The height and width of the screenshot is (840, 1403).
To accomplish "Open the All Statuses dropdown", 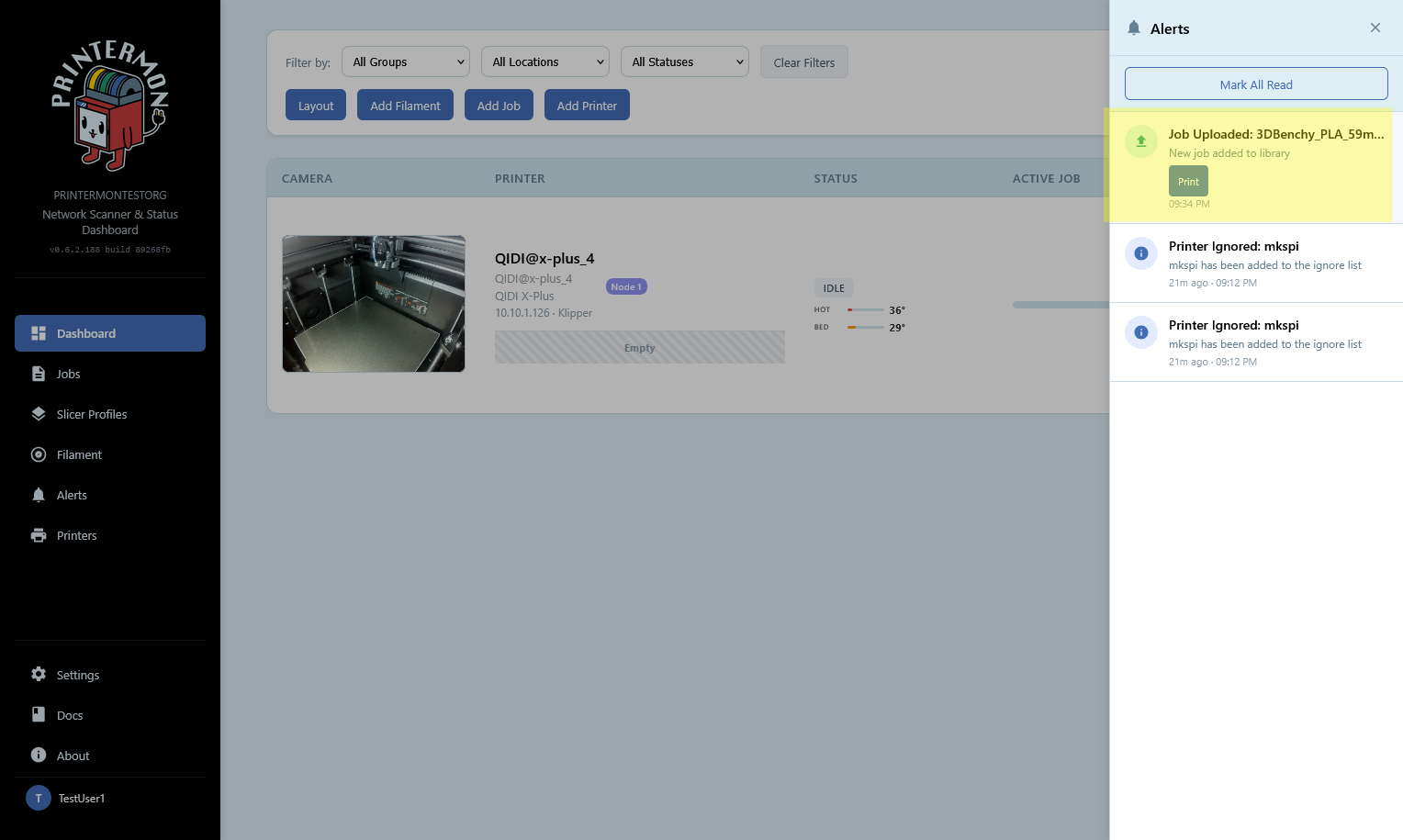I will [684, 62].
